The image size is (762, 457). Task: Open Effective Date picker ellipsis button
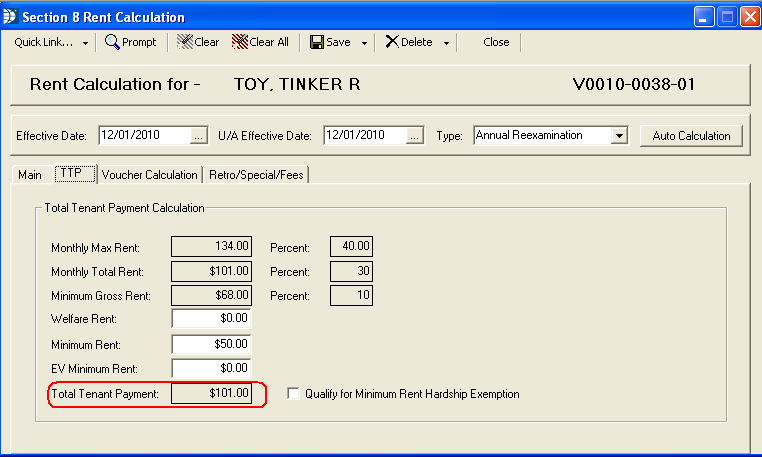tap(198, 136)
